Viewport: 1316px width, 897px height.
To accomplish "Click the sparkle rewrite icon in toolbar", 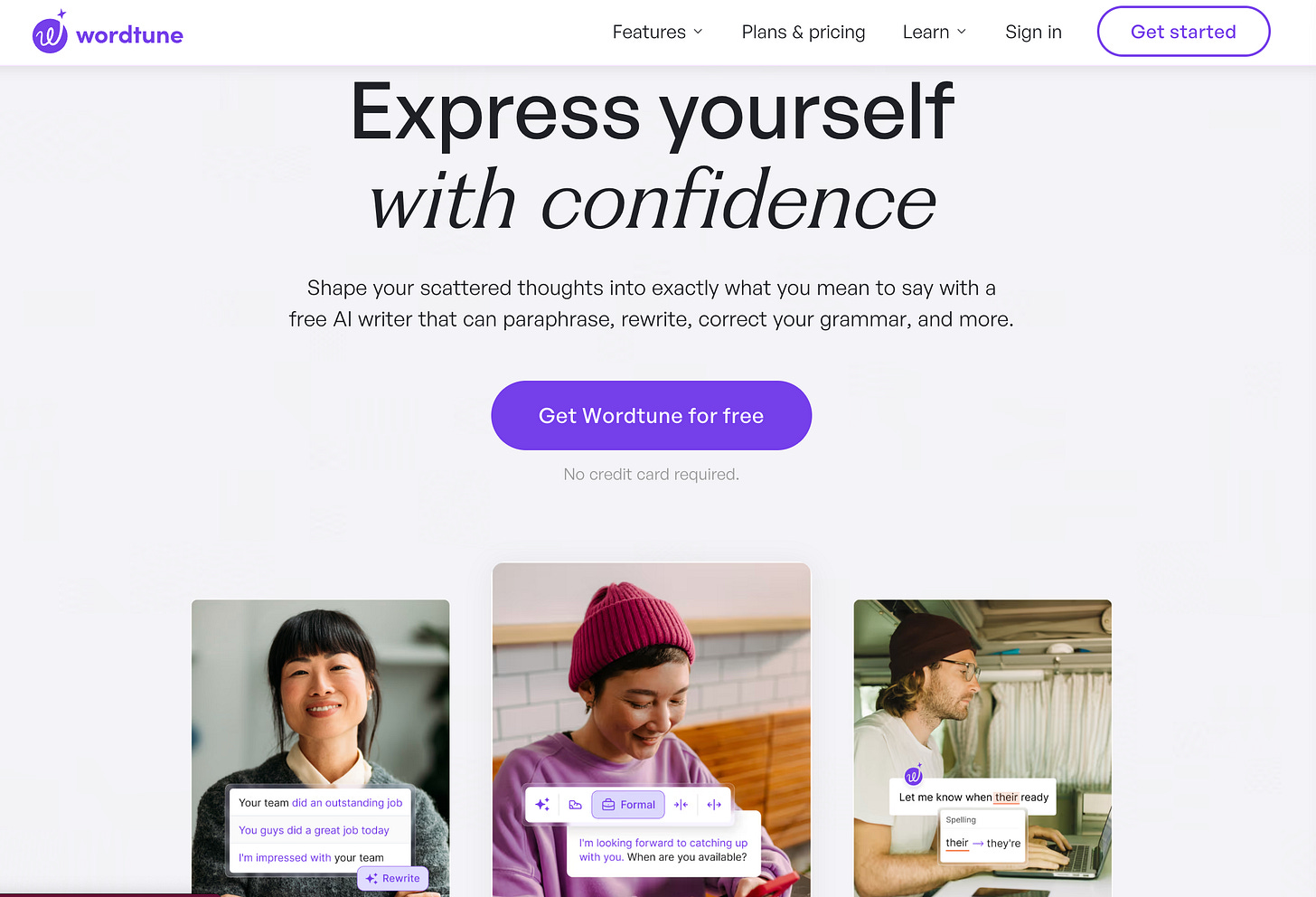I will click(542, 804).
